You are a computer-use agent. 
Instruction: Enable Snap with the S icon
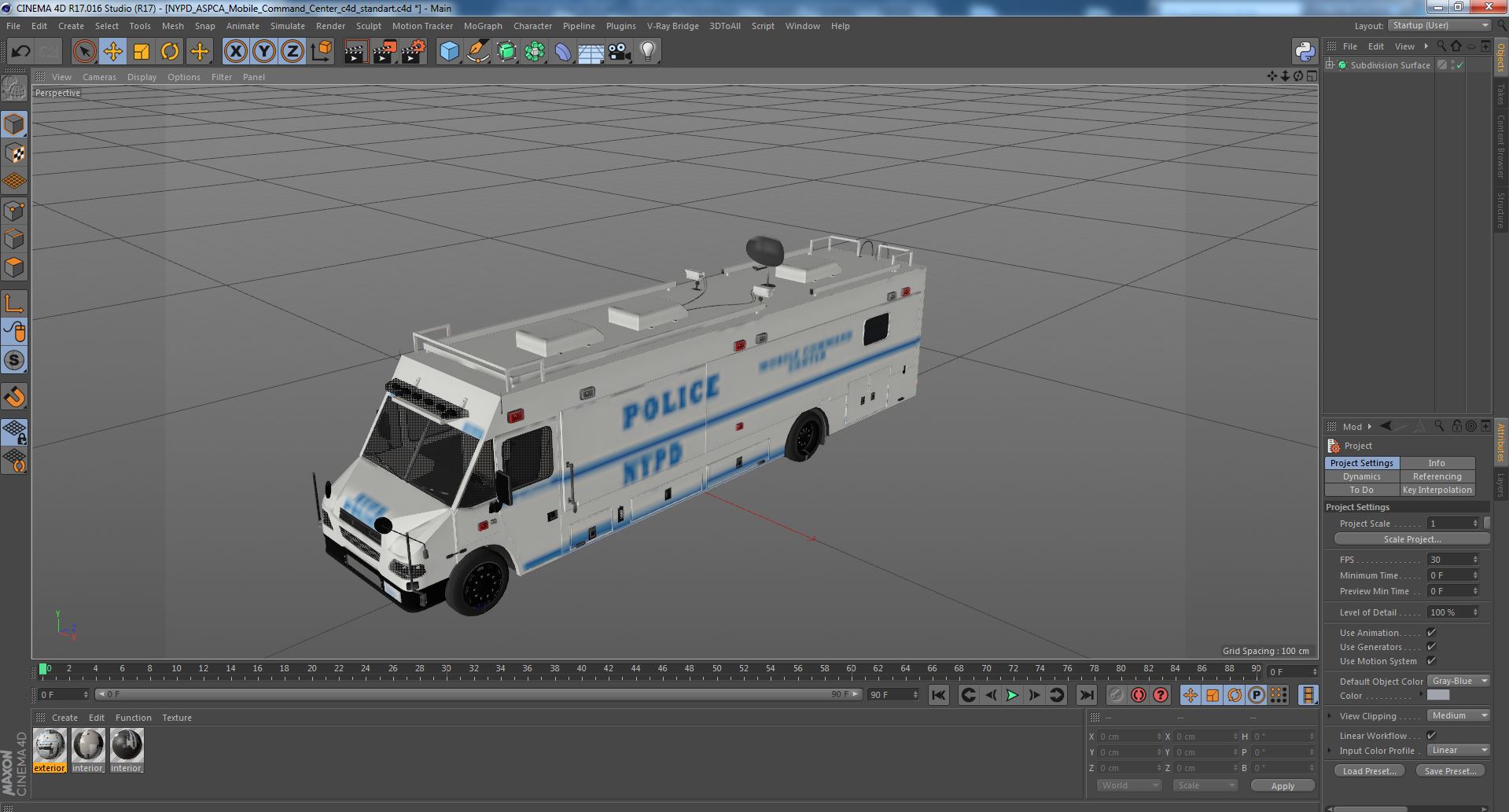click(x=14, y=361)
